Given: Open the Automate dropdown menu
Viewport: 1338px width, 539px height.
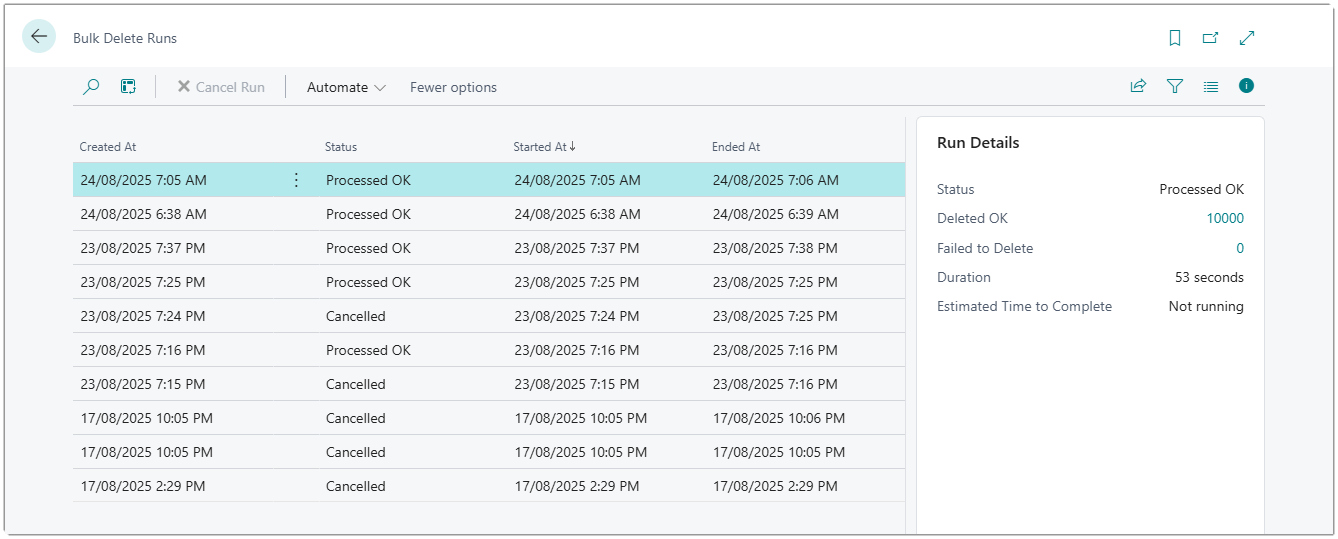Looking at the screenshot, I should pos(346,87).
